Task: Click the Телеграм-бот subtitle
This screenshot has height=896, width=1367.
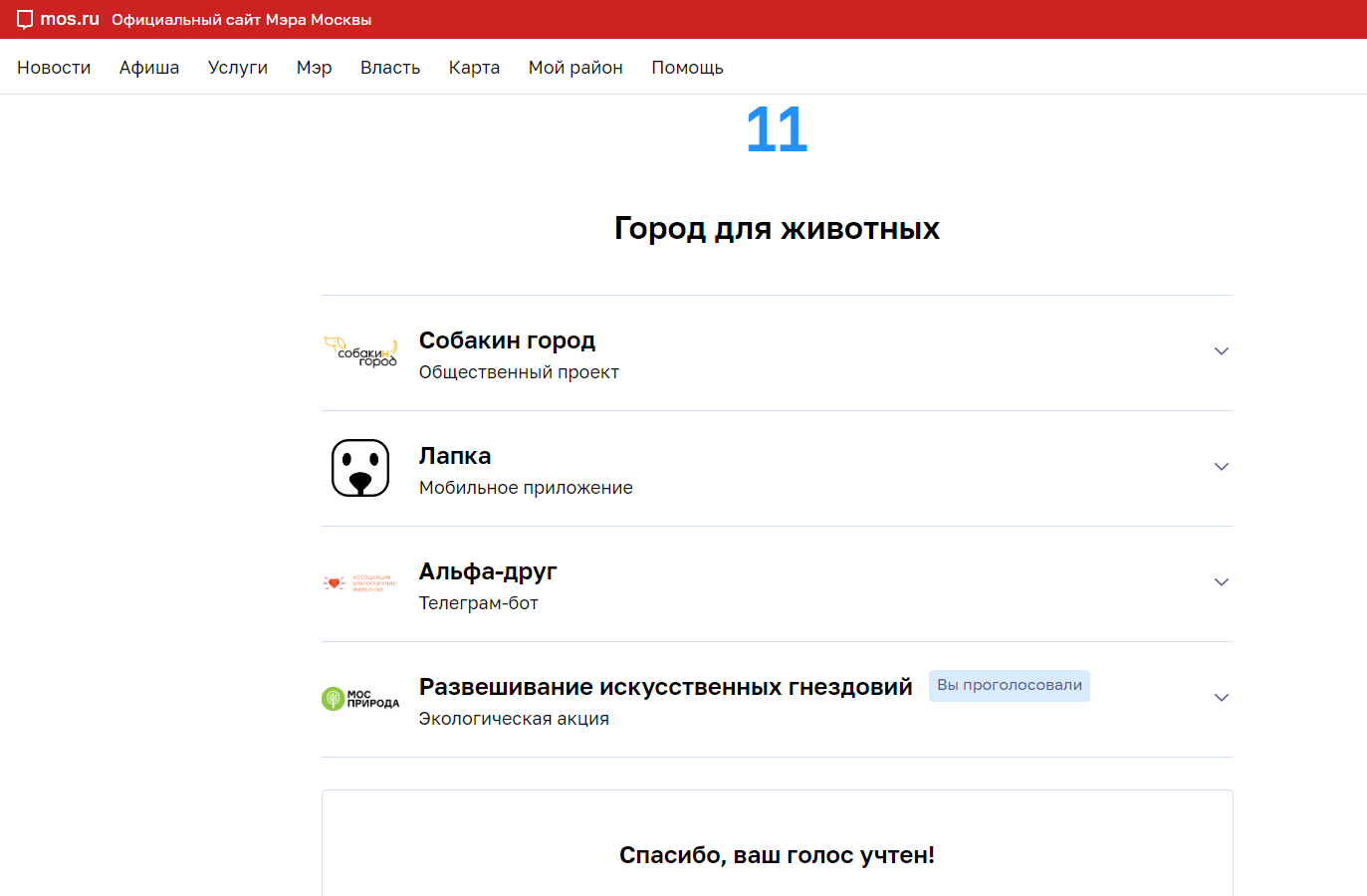Action: pyautogui.click(x=479, y=603)
